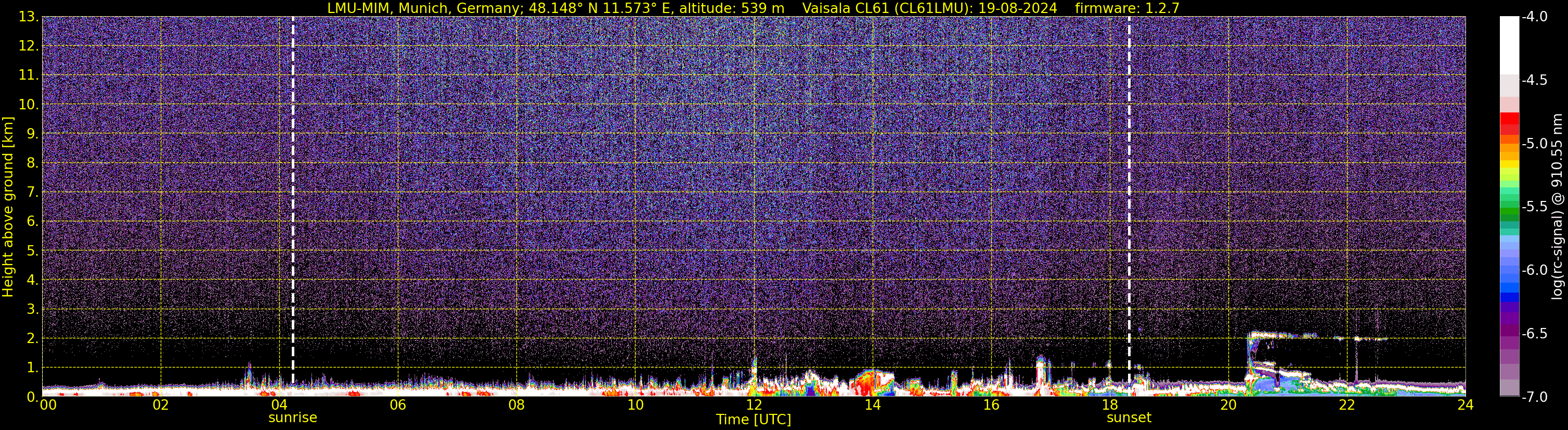Image resolution: width=1568 pixels, height=430 pixels.
Task: Click the "-6.5" colorbar tick label
Action: [1535, 334]
